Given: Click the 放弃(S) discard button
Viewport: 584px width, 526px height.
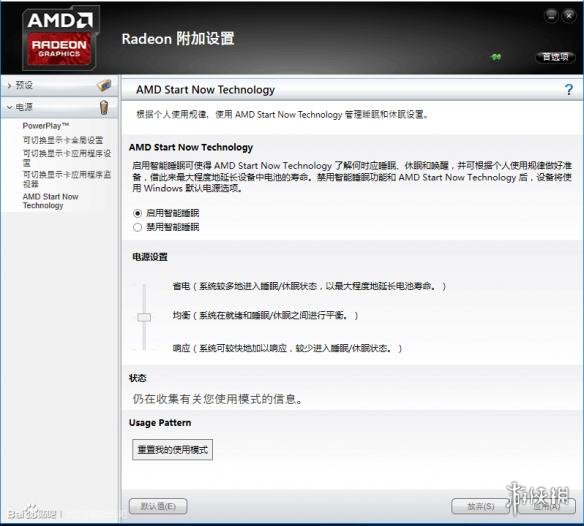Looking at the screenshot, I should pyautogui.click(x=480, y=506).
